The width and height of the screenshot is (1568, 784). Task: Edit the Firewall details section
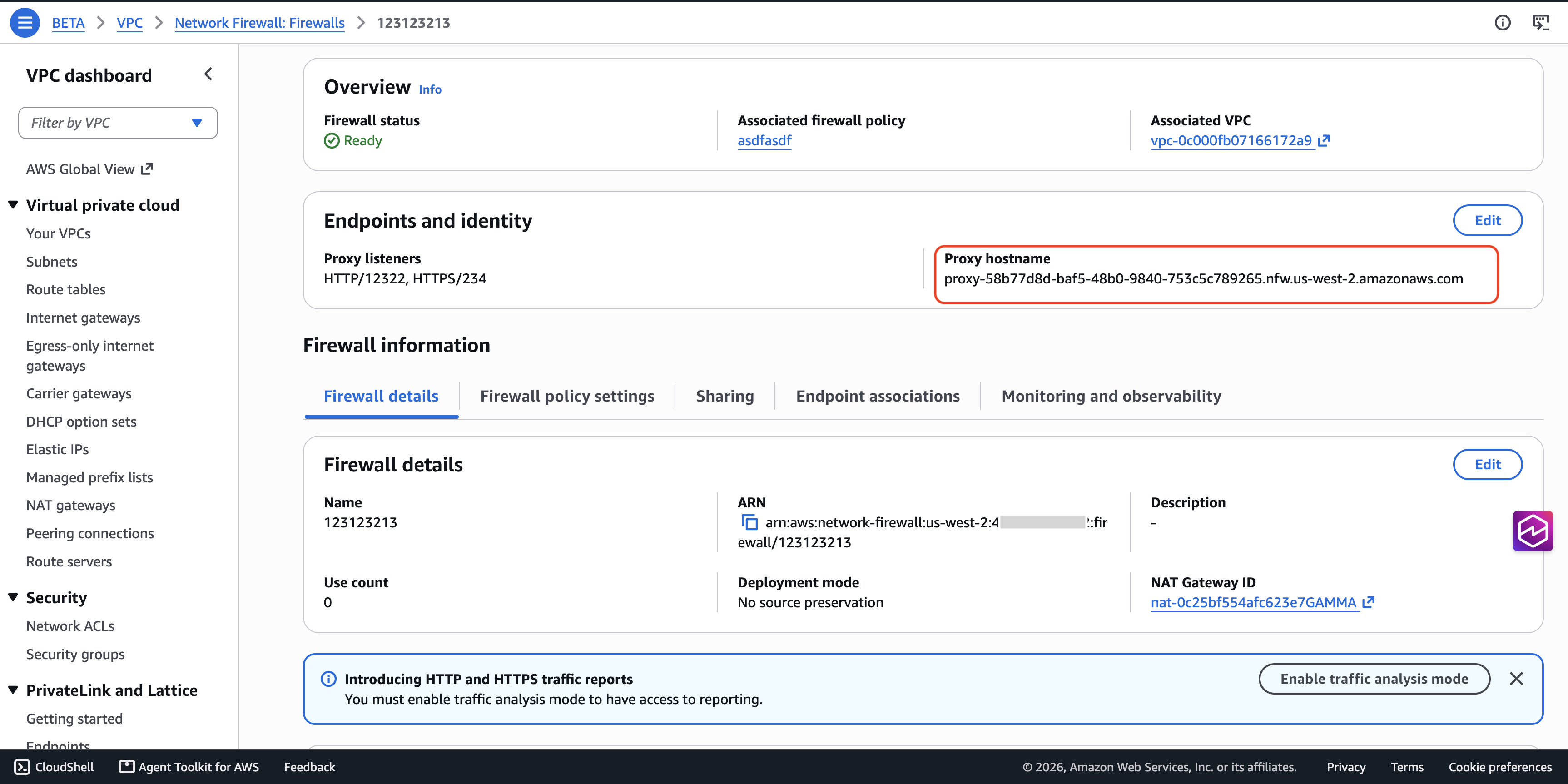[1488, 464]
